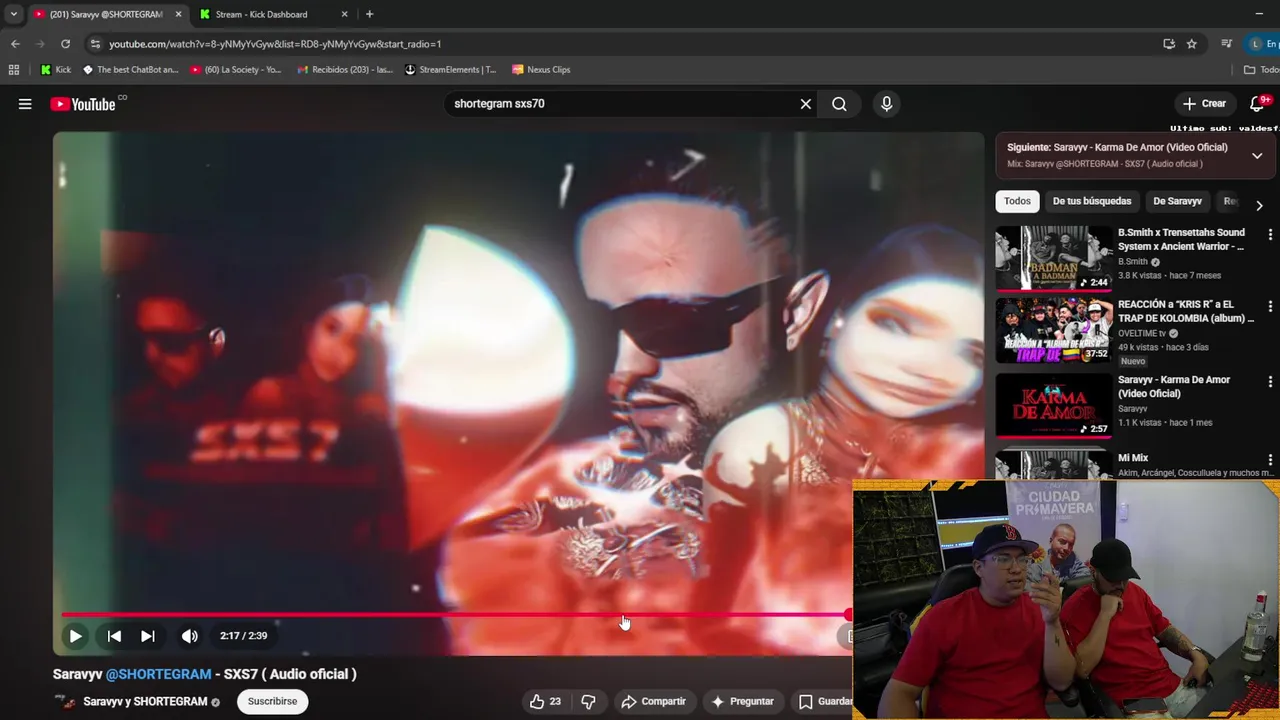Open The best ChatBot bookmark
1280x720 pixels.
coord(130,70)
